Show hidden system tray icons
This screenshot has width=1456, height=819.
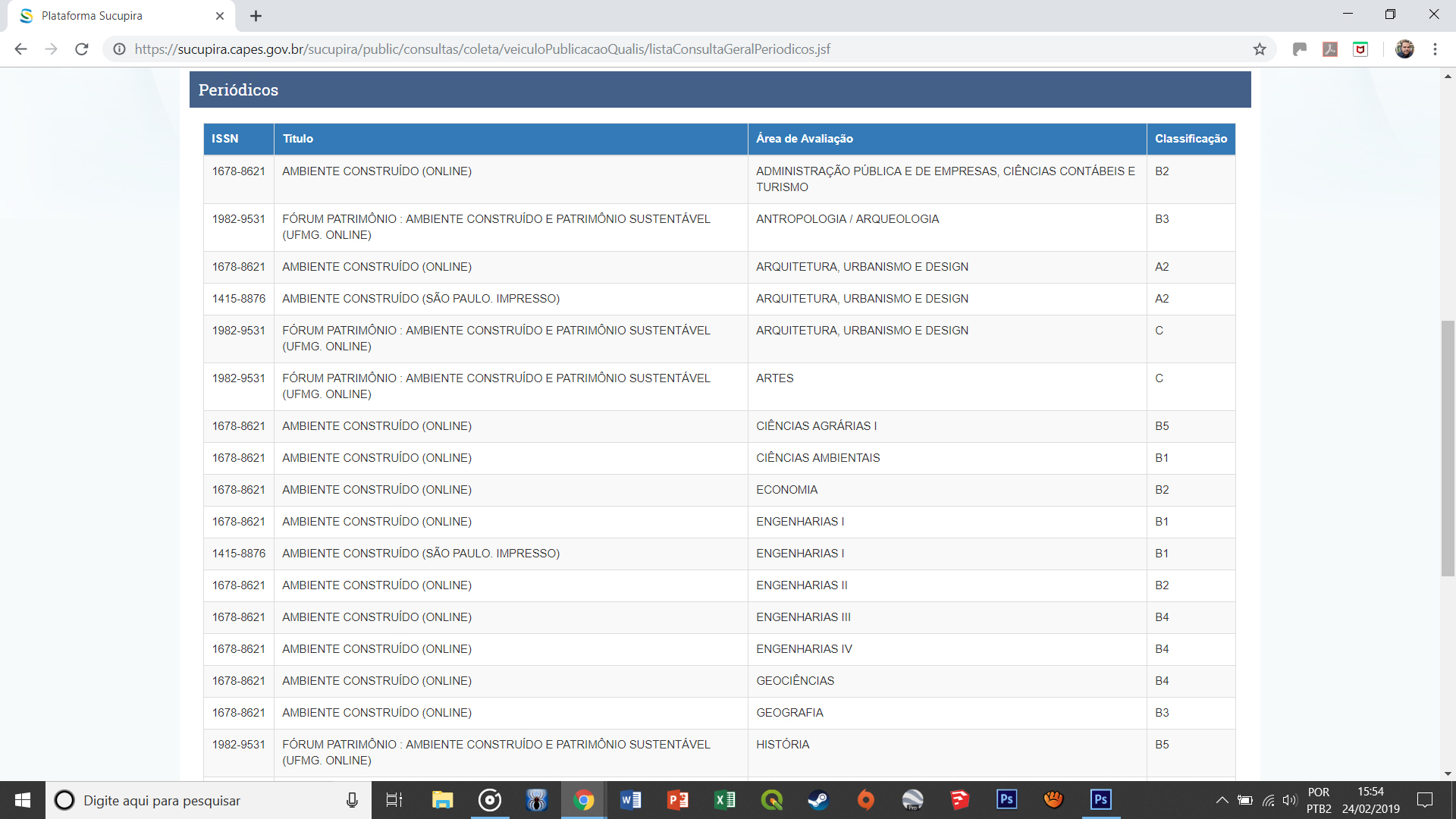(x=1222, y=800)
